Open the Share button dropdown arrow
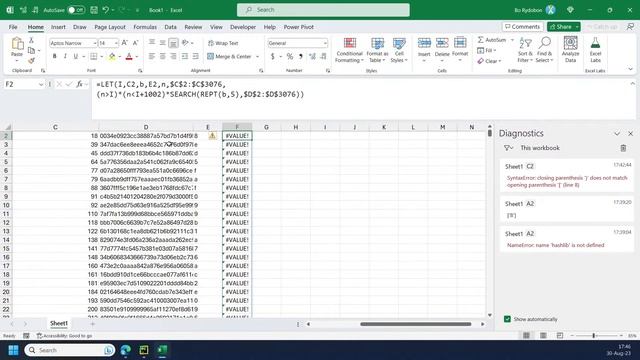The width and height of the screenshot is (640, 360). 577,27
